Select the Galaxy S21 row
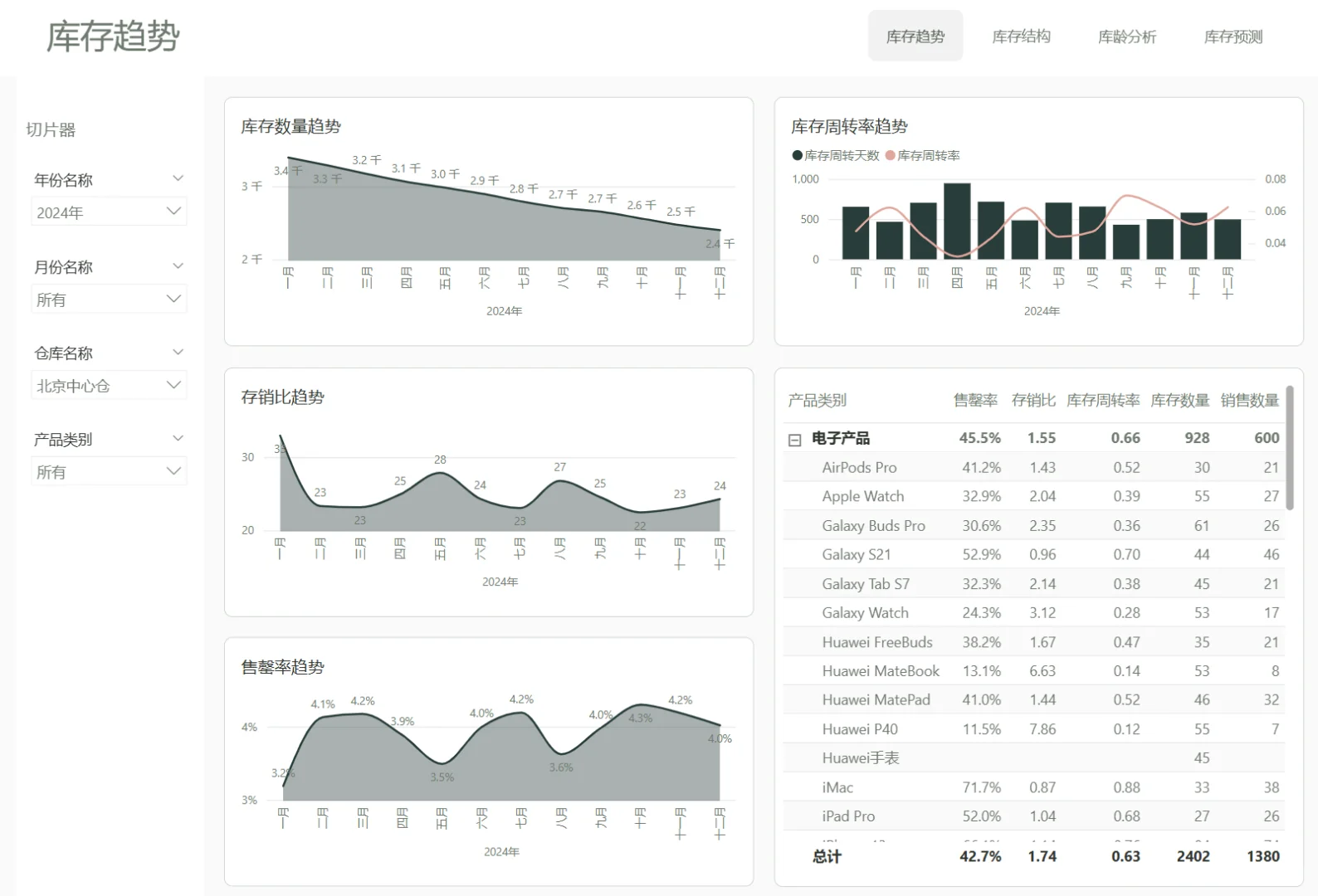This screenshot has height=896, width=1318. (1034, 554)
